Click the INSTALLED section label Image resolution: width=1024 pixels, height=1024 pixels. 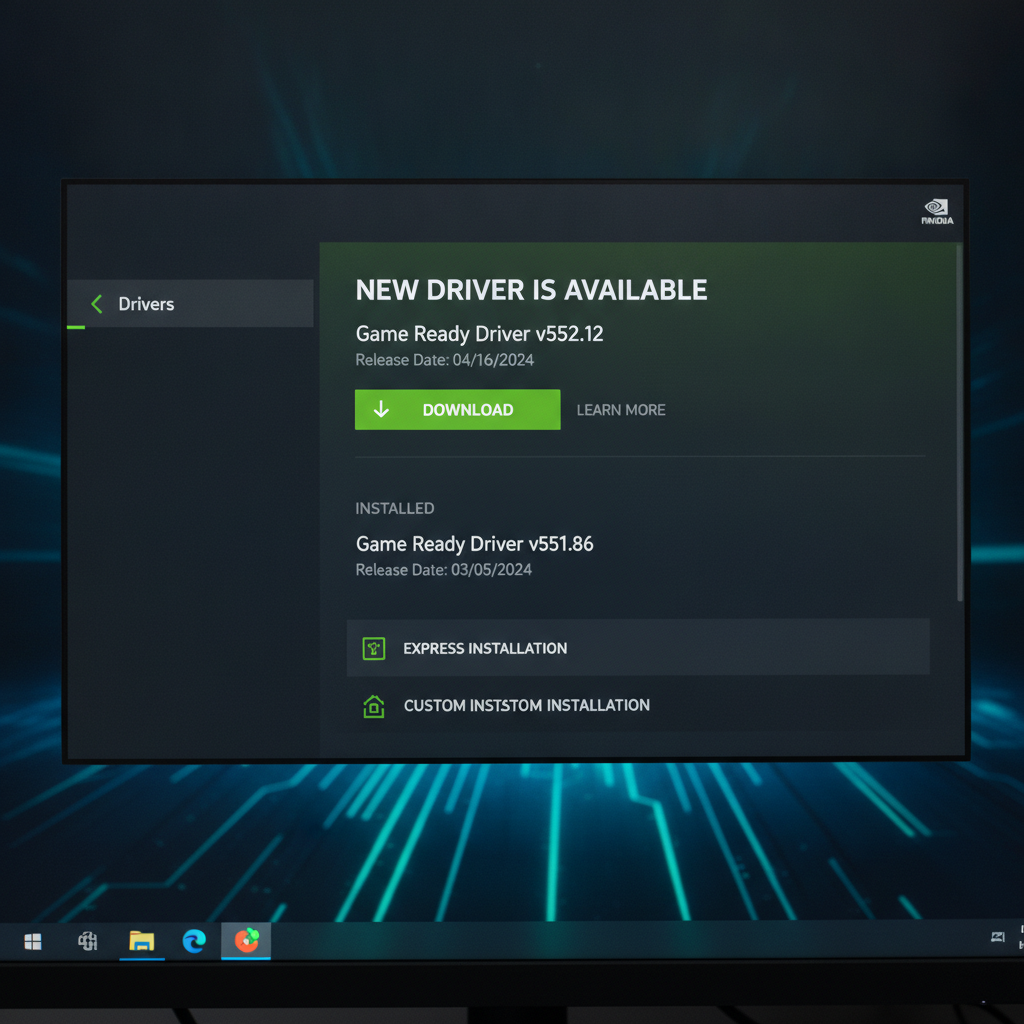point(394,508)
